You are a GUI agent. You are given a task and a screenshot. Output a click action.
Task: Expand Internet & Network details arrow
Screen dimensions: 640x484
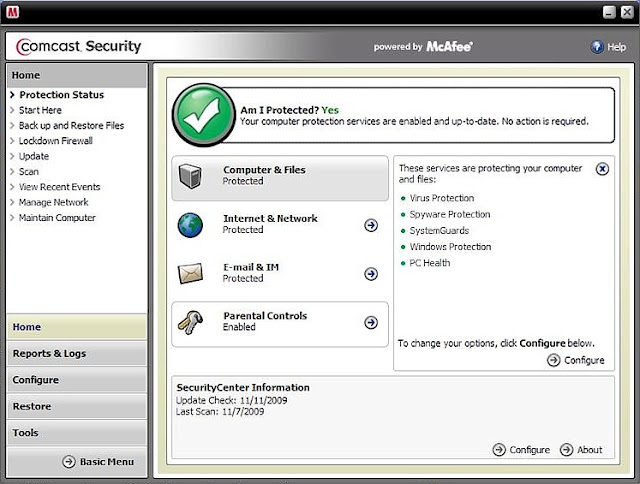371,226
